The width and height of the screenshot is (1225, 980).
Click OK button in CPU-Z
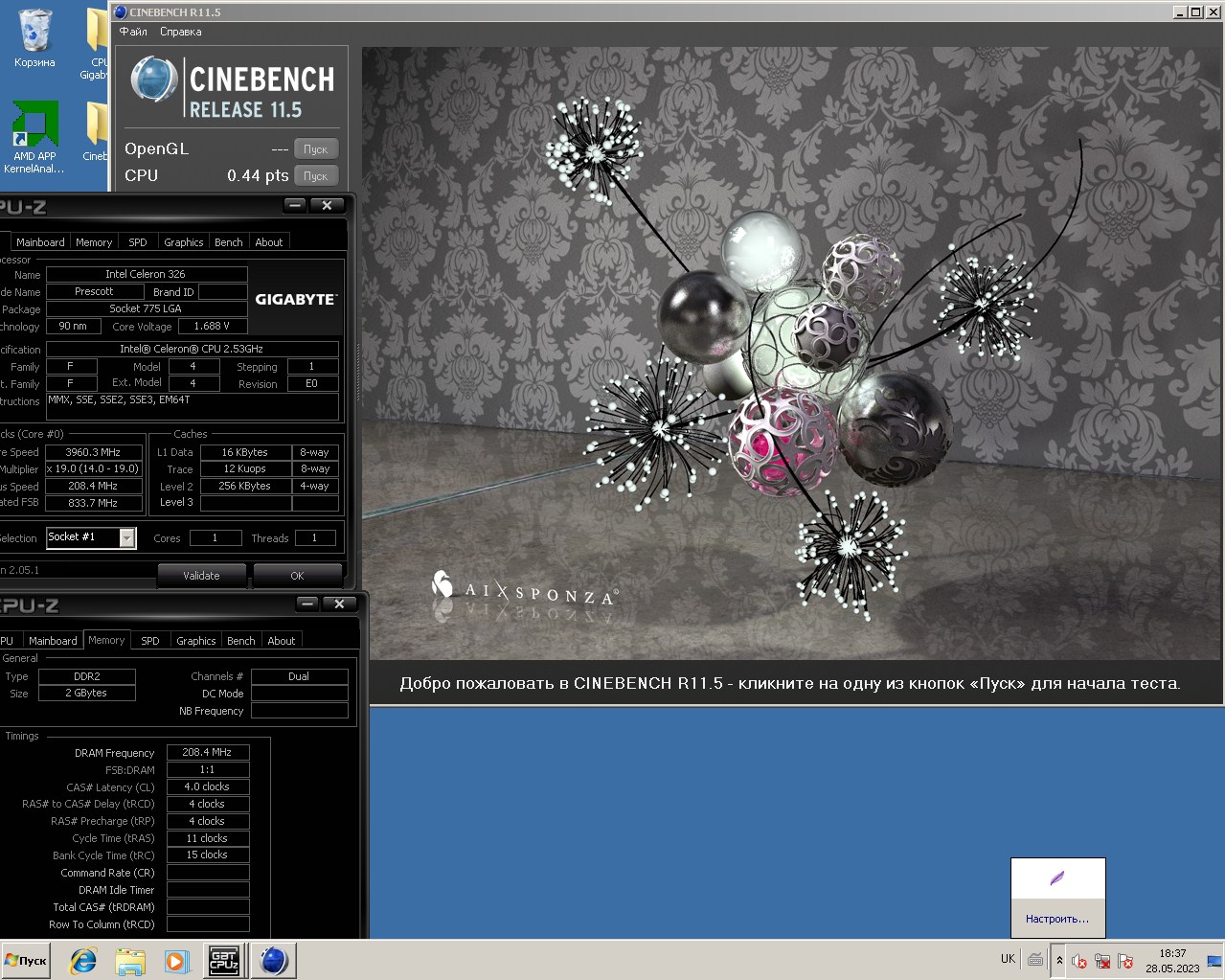point(297,576)
